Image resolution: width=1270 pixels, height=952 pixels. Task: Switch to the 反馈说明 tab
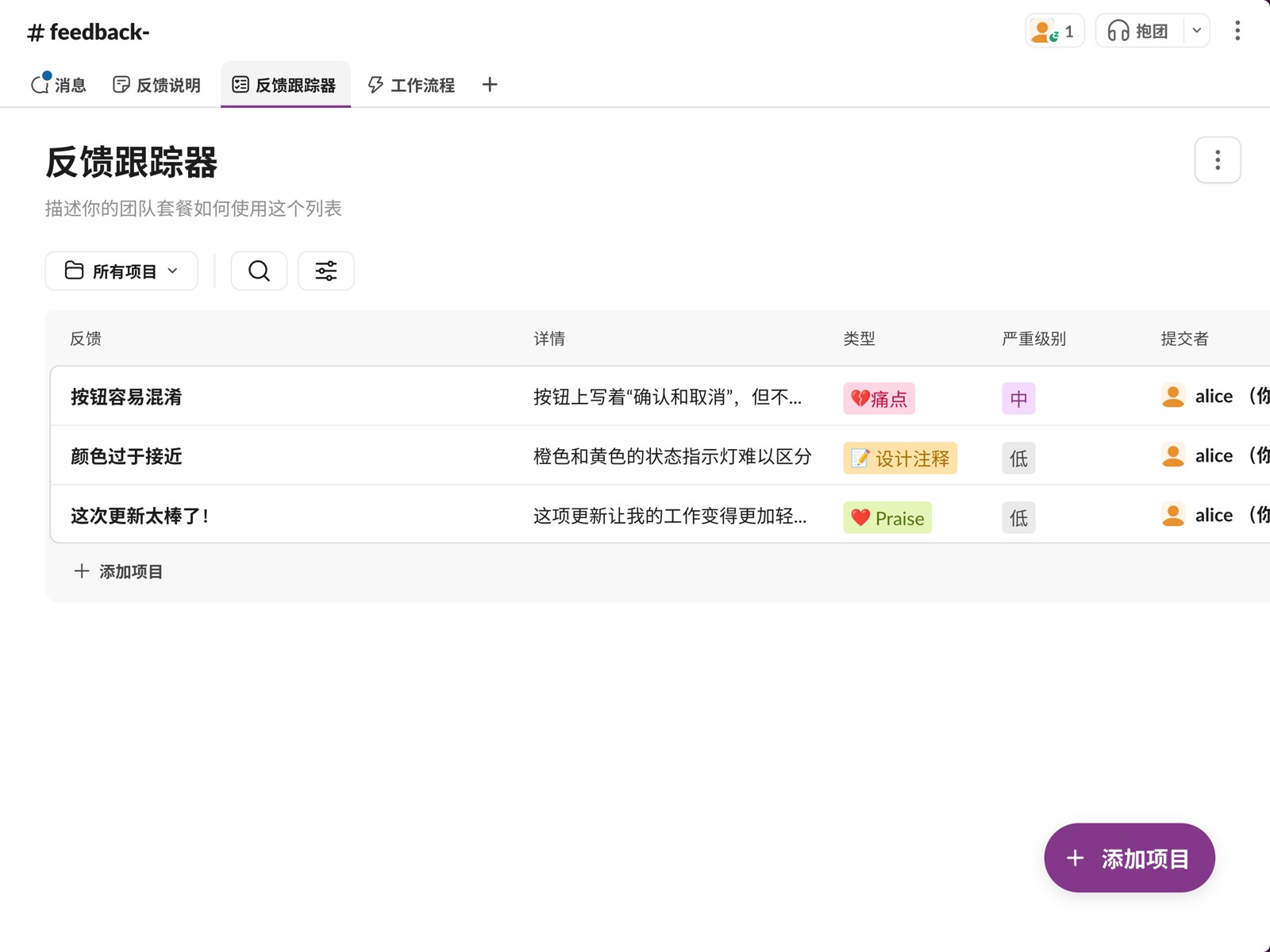tap(156, 84)
